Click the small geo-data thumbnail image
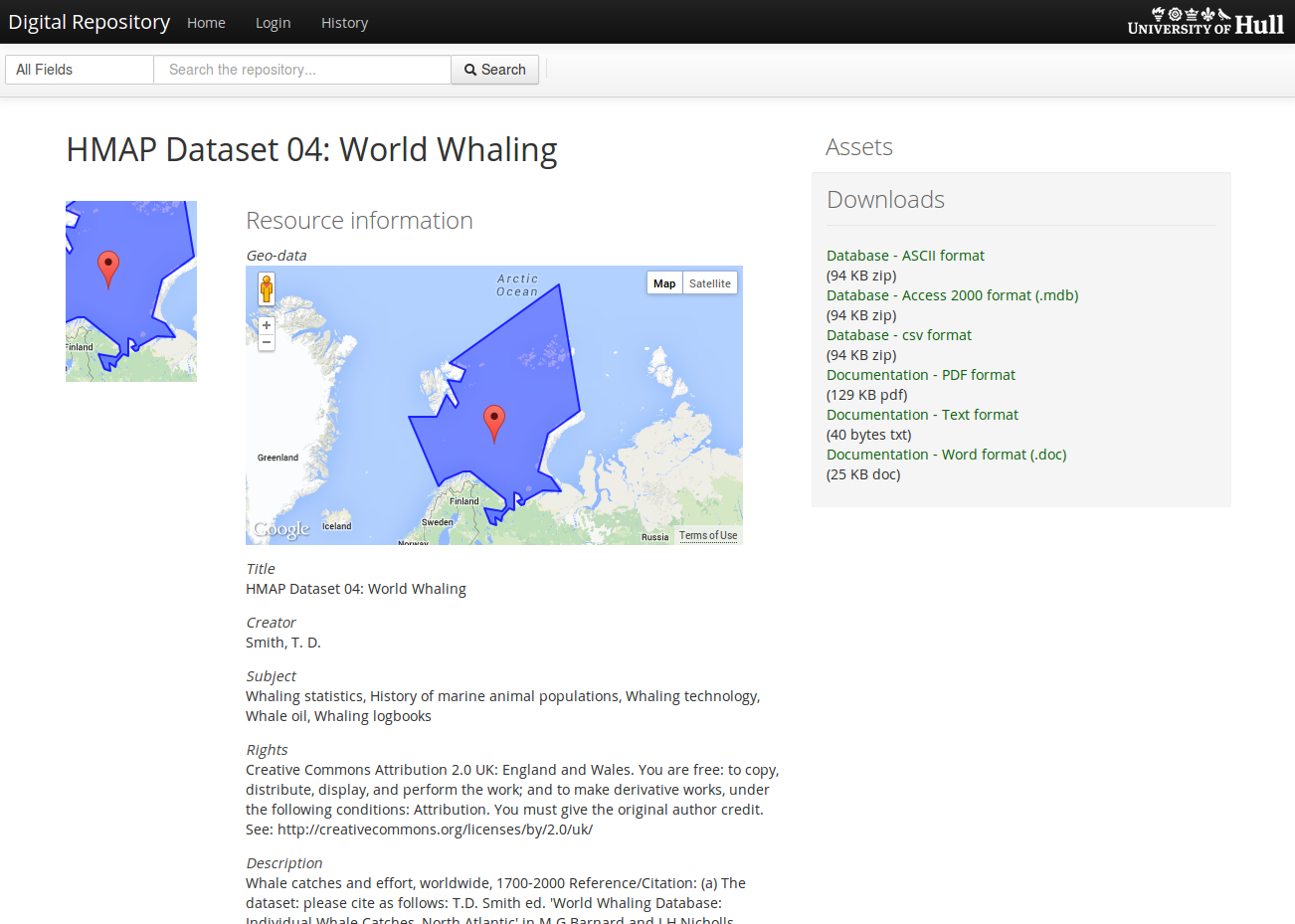 coord(130,290)
